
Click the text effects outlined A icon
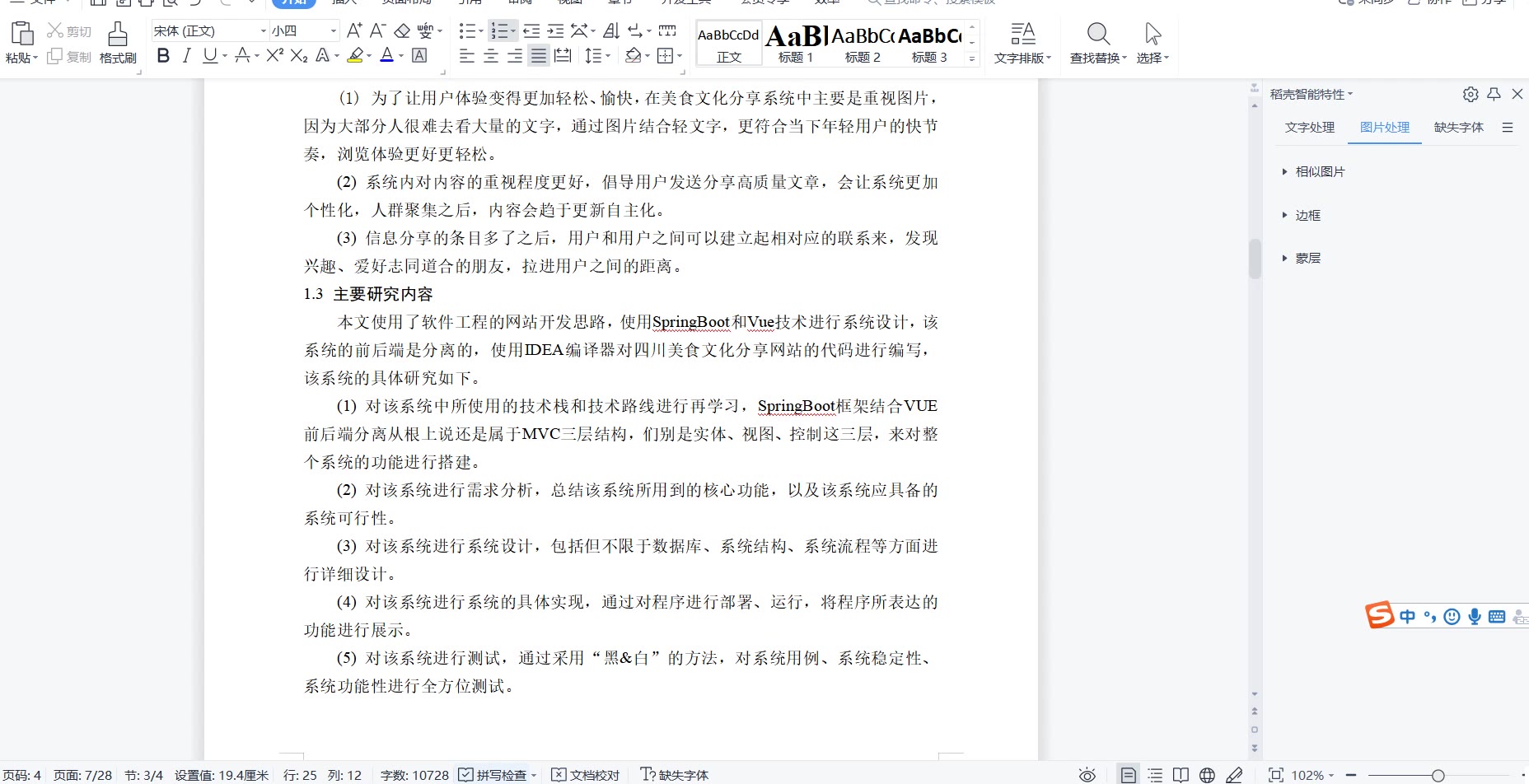pos(323,55)
